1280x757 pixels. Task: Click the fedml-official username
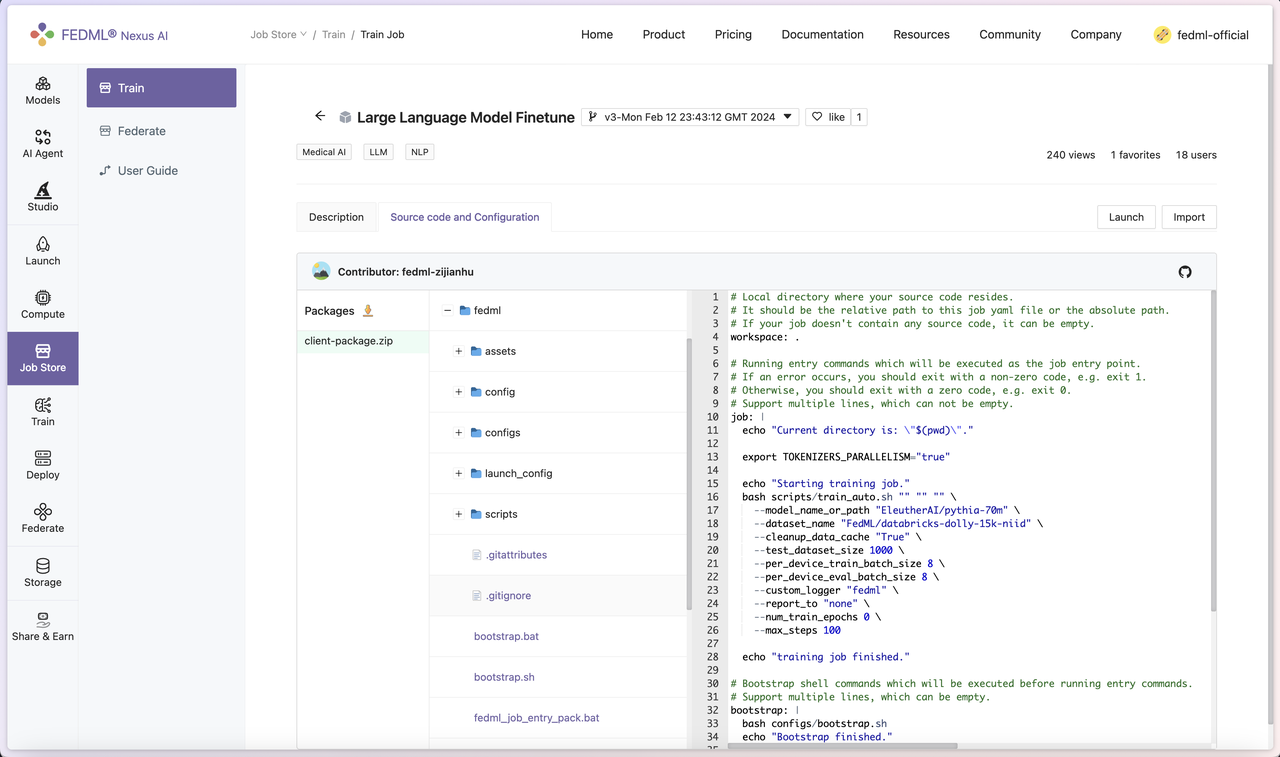coord(1214,35)
